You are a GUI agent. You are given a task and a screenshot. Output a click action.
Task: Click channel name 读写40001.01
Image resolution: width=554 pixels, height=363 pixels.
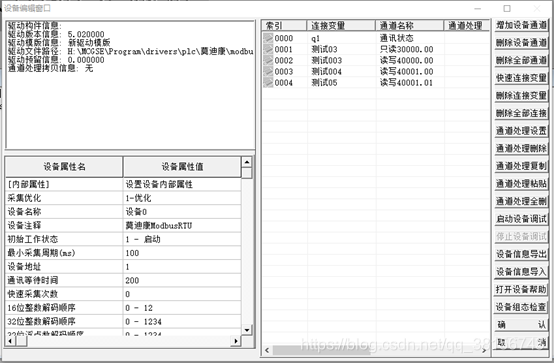406,83
